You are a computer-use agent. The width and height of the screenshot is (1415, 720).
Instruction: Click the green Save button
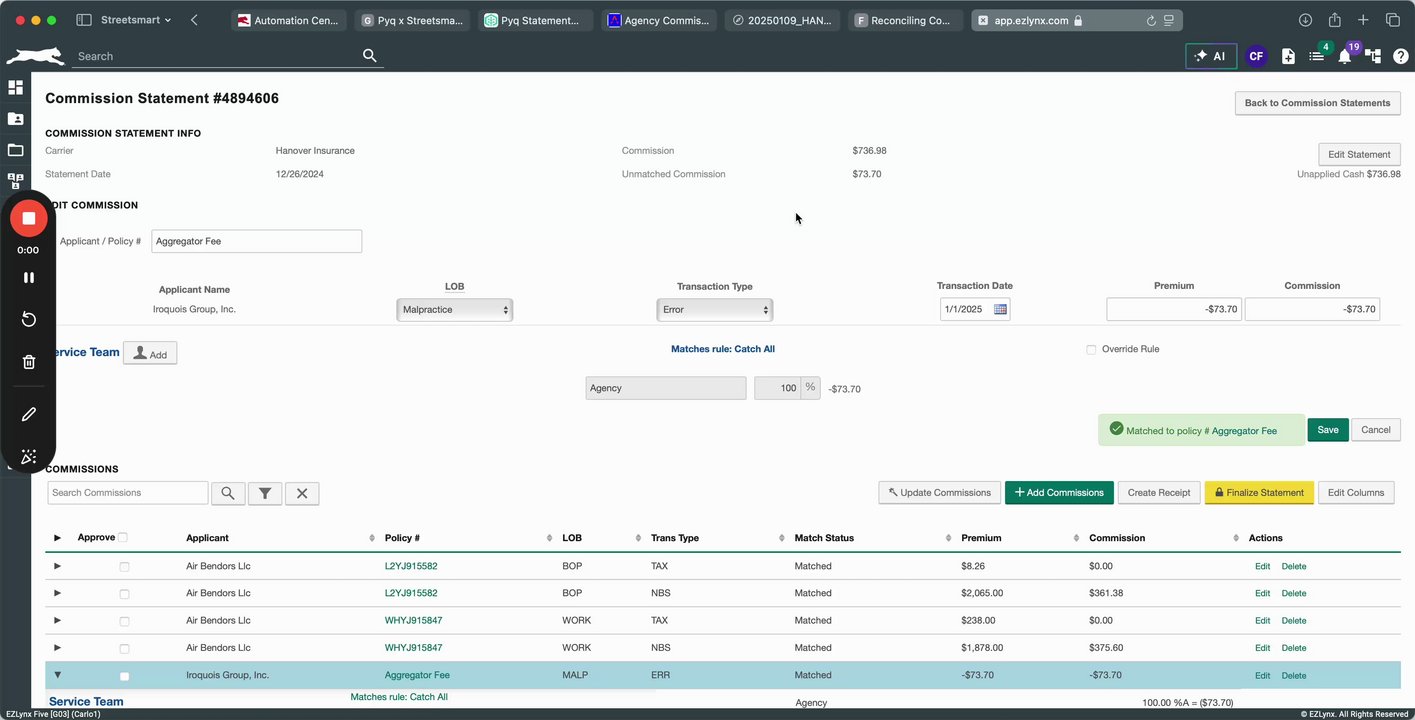(x=1328, y=430)
